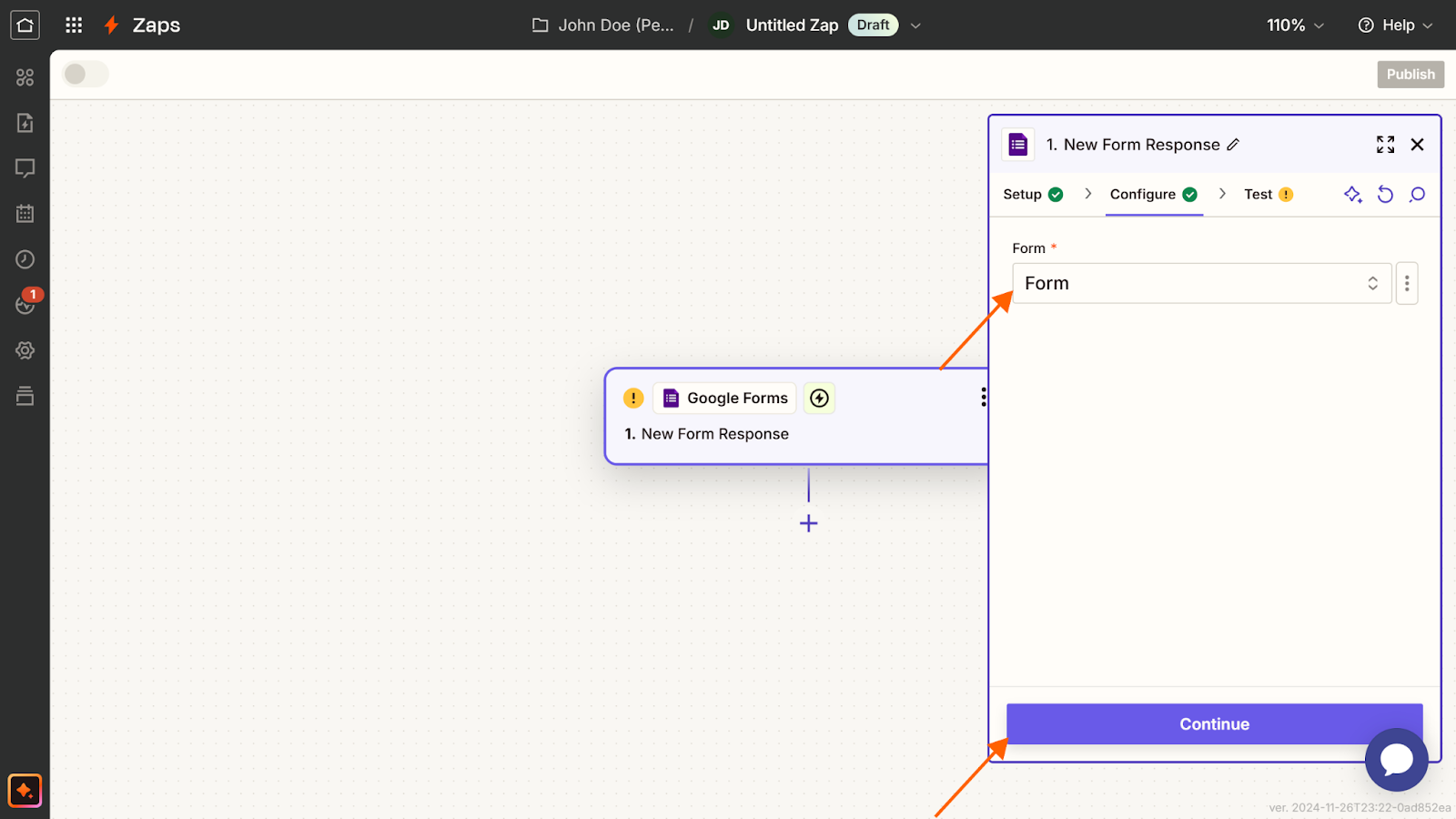Click the AI sparkle icon in step panel
The image size is (1456, 819).
[1352, 194]
